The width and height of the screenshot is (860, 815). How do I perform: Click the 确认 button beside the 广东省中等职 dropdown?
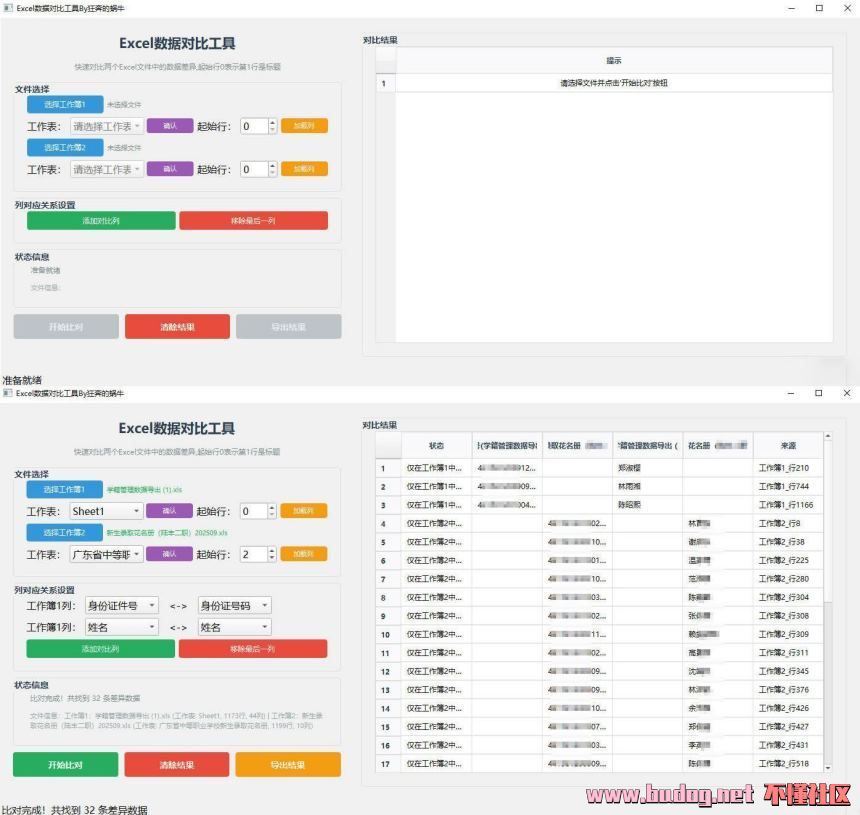coord(169,554)
